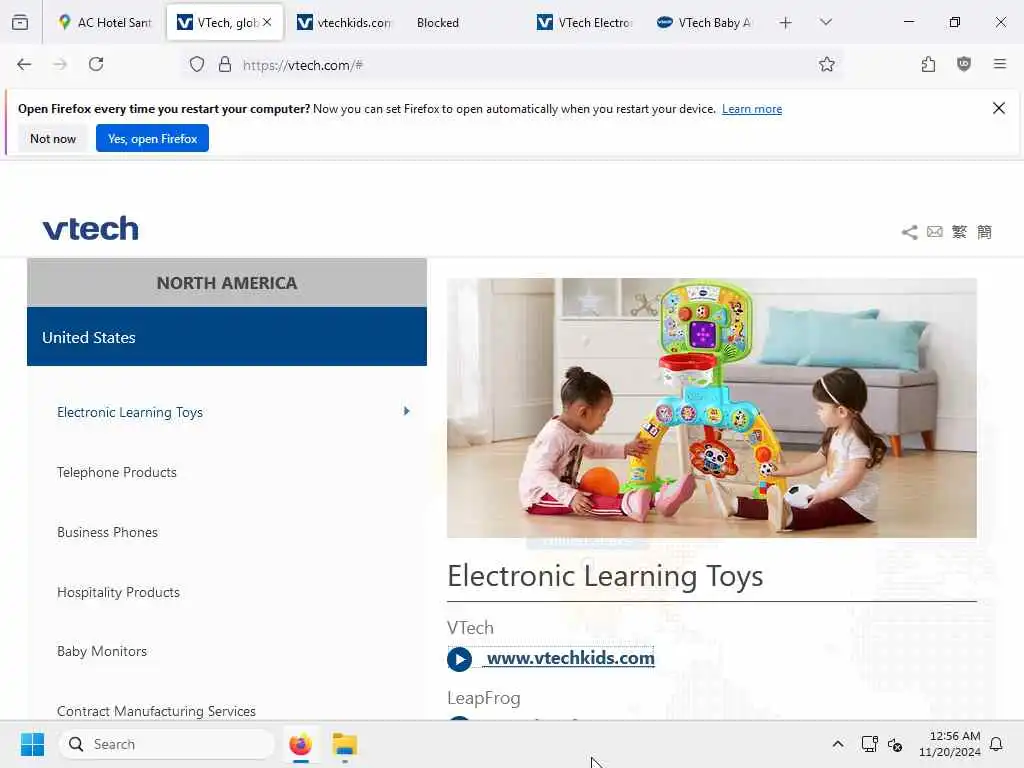The image size is (1024, 768).
Task: Open the Windows Start menu
Action: click(x=32, y=744)
